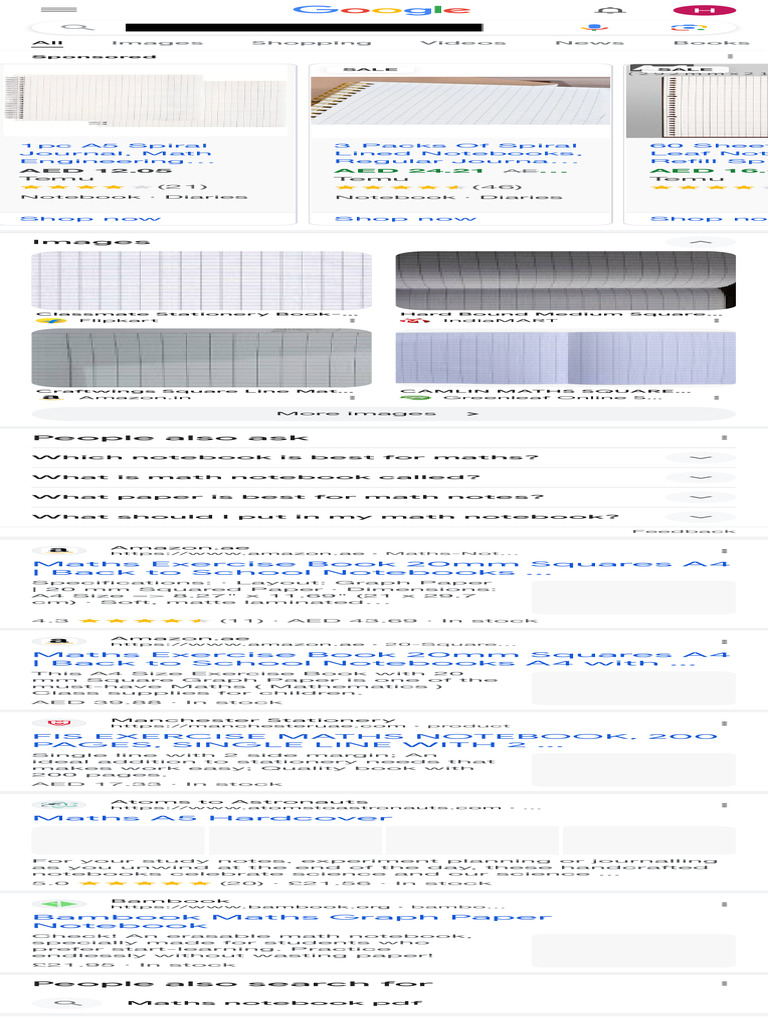The width and height of the screenshot is (768, 1024).
Task: Click the Google logo
Action: tap(382, 10)
